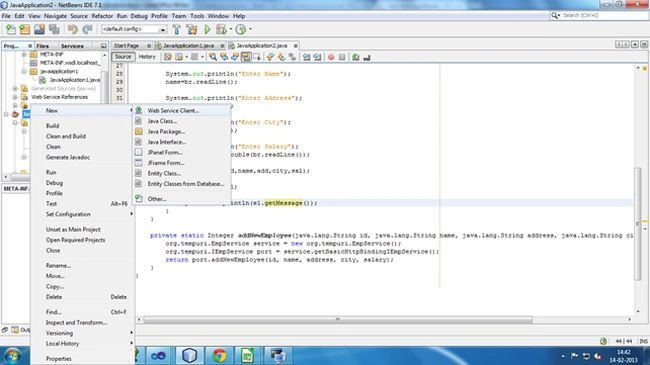Open the Navigate menu
Screen dimensions: 650x365
pyautogui.click(x=55, y=16)
